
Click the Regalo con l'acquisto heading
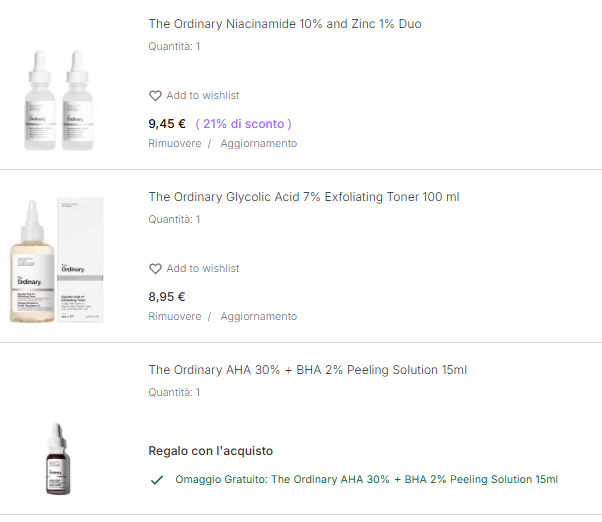coord(210,451)
